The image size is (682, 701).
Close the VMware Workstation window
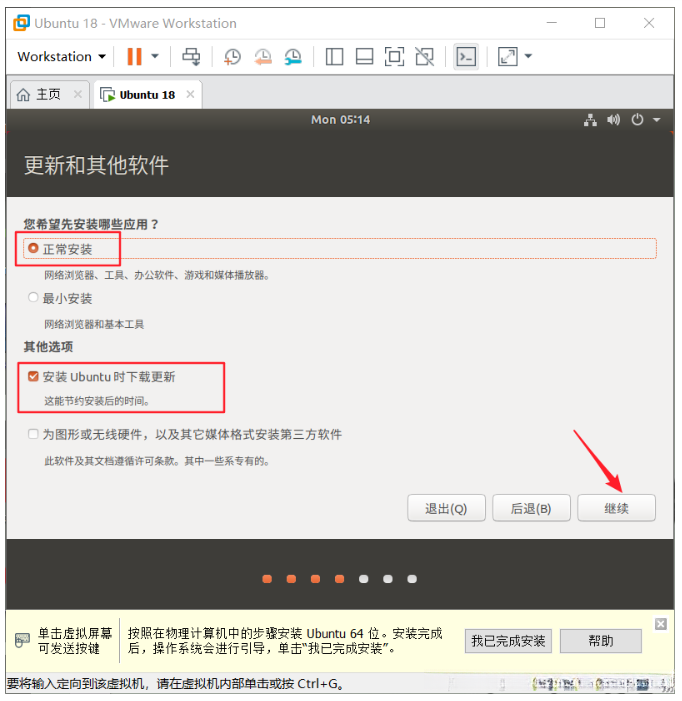click(648, 22)
